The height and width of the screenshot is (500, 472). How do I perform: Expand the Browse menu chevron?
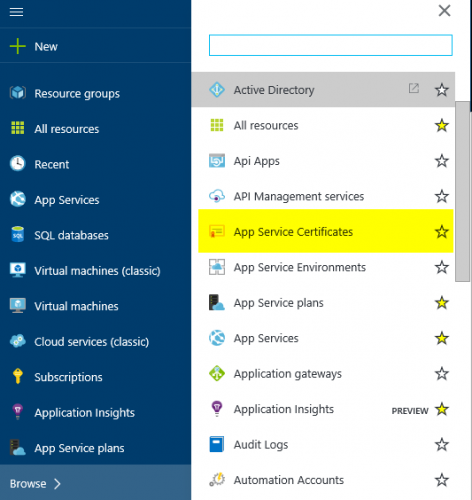[x=57, y=483]
